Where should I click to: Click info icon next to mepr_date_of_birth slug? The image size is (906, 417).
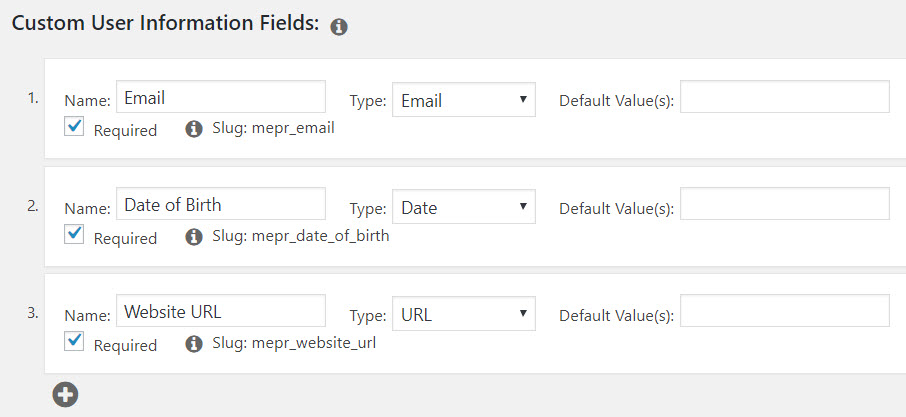pos(194,237)
